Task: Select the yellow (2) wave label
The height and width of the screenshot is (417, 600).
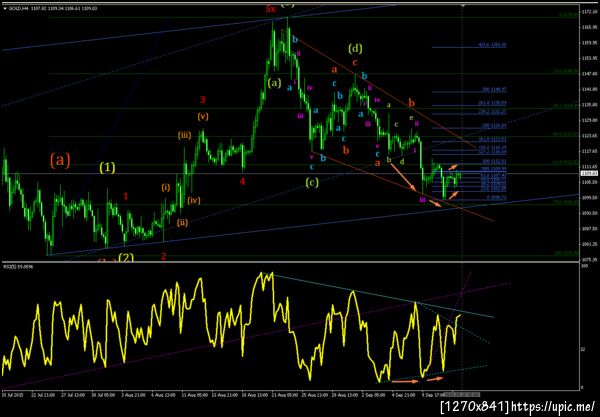Action: [126, 257]
